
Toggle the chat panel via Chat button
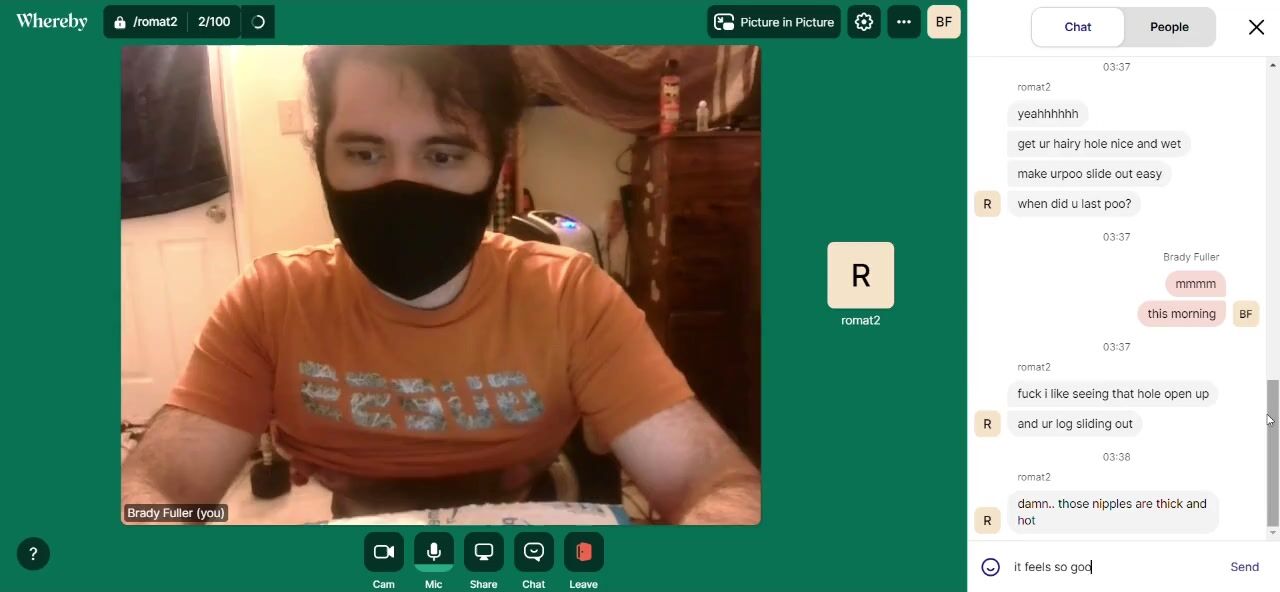point(533,552)
